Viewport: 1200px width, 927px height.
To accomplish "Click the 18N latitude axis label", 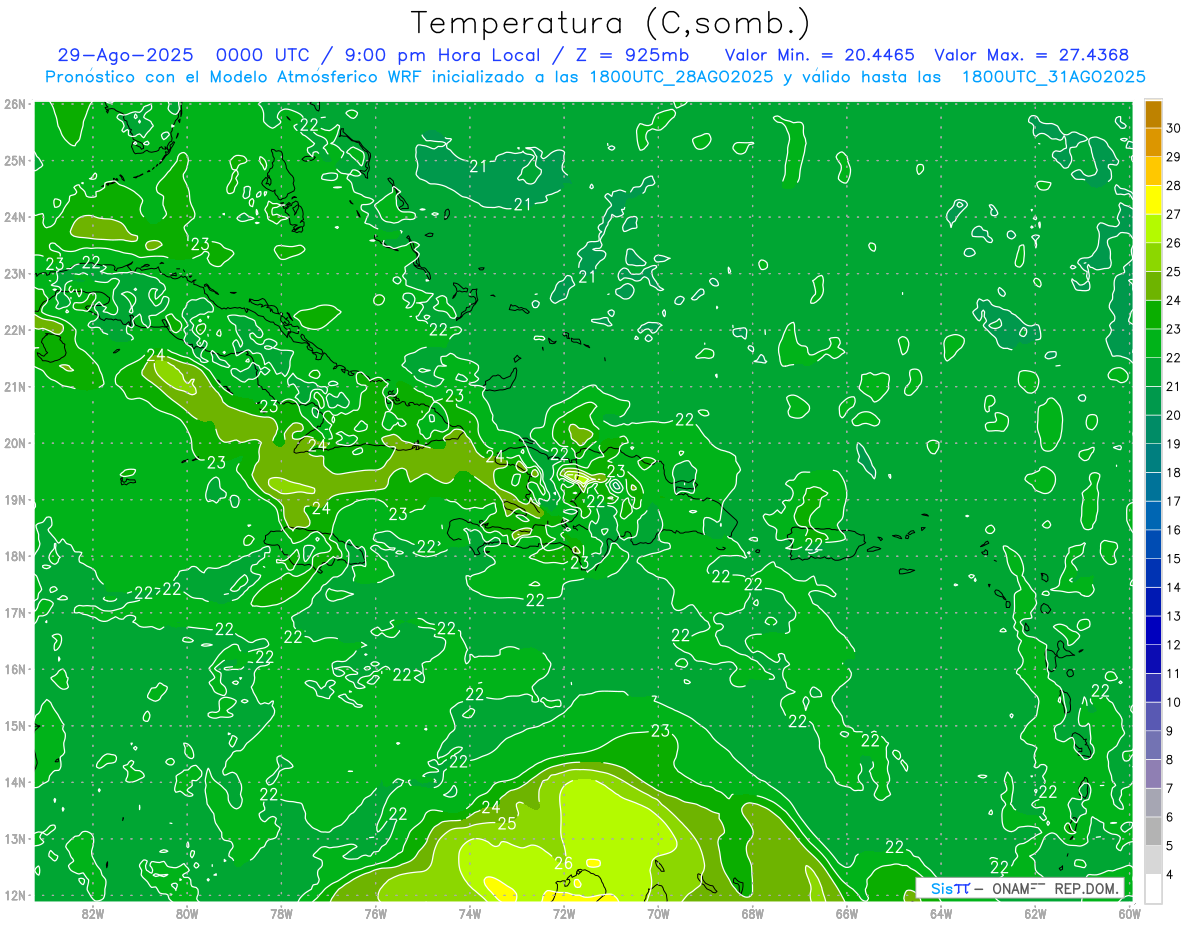I will point(14,556).
